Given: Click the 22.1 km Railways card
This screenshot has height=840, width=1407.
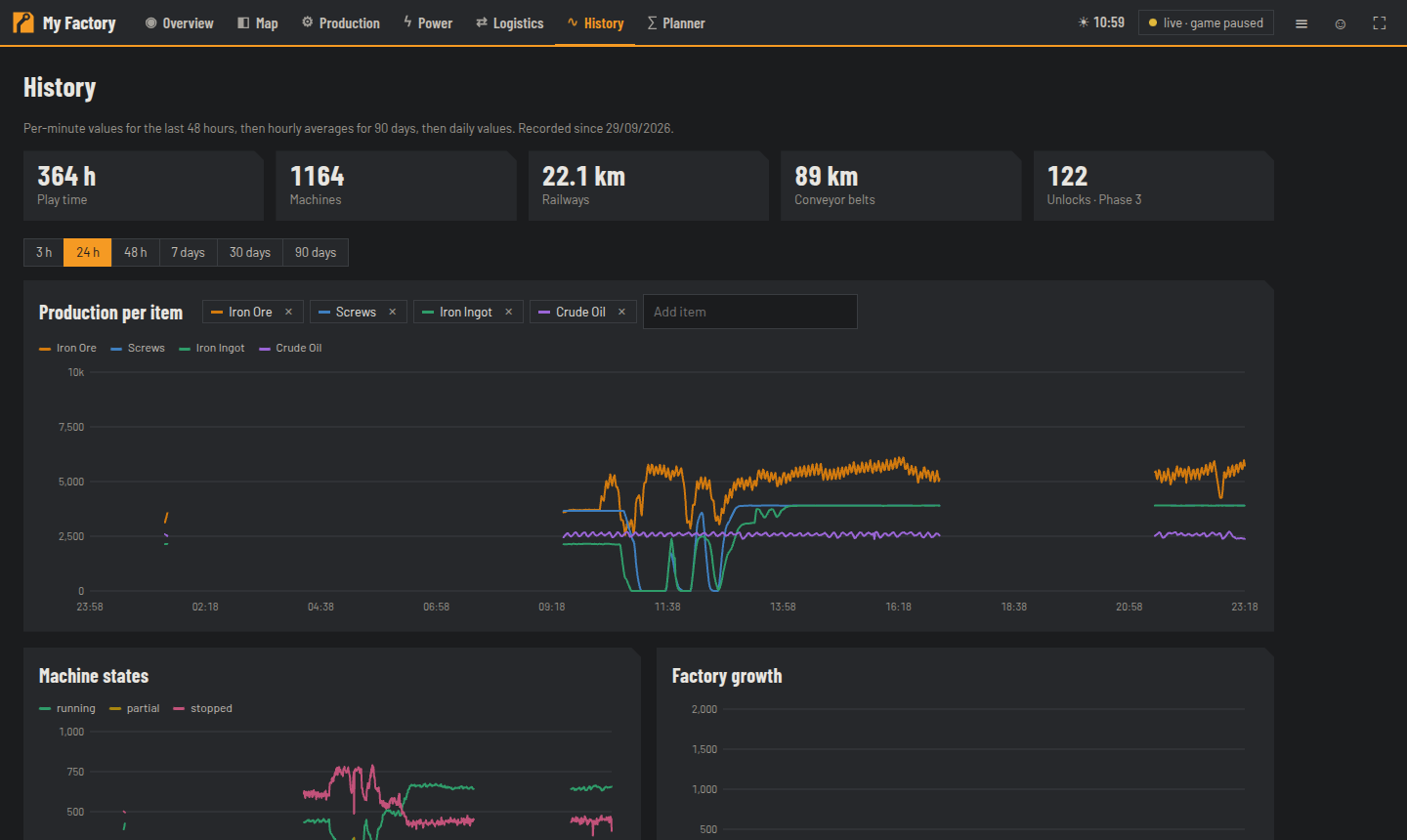Looking at the screenshot, I should pos(649,186).
